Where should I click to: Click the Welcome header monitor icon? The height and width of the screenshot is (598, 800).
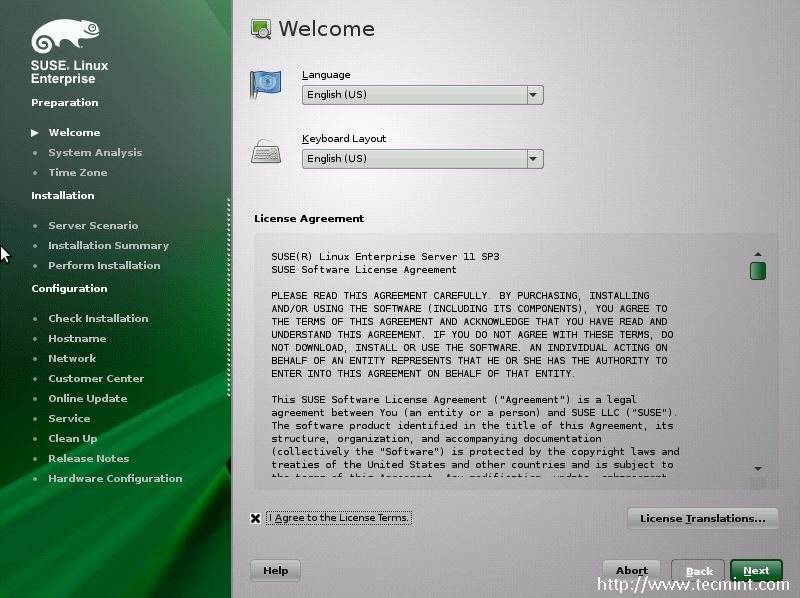click(261, 29)
